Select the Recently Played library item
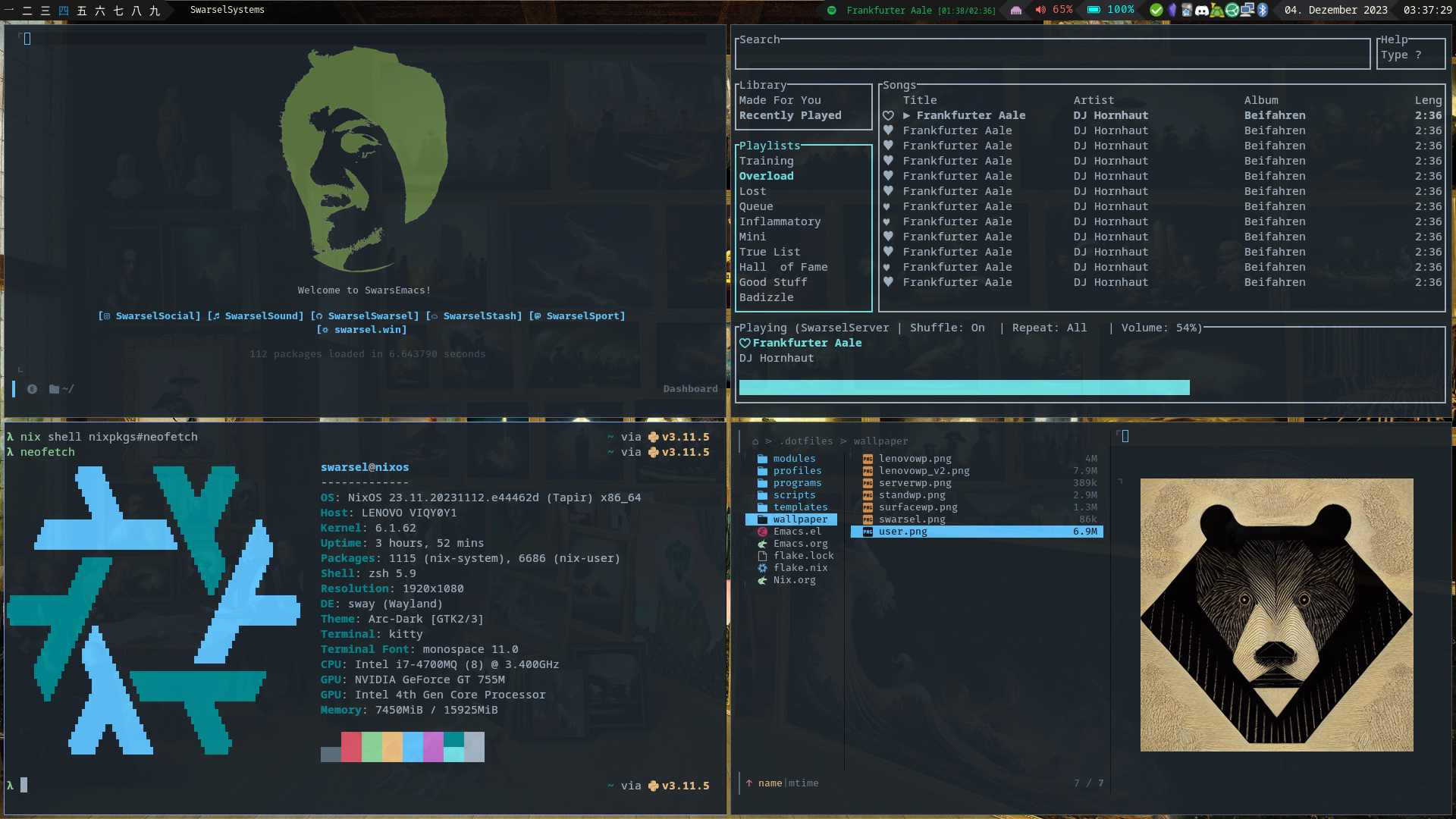Screen dimensions: 1456x819 [790, 115]
